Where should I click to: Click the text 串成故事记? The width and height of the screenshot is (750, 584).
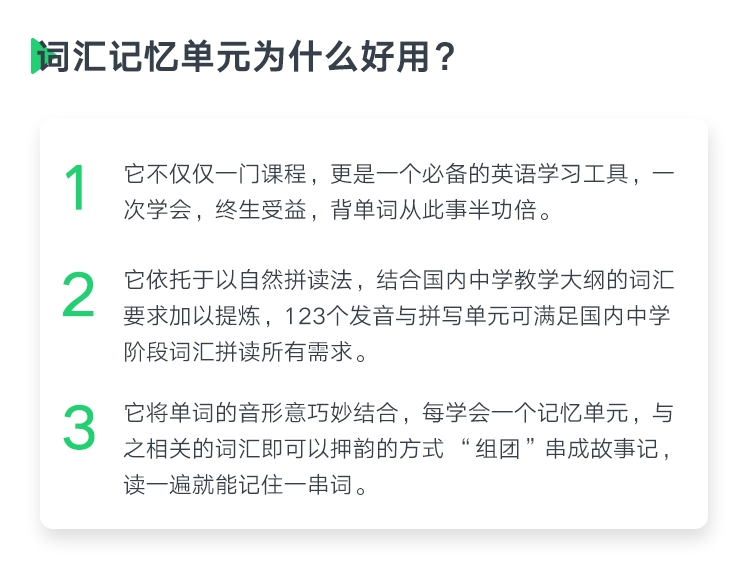click(601, 449)
